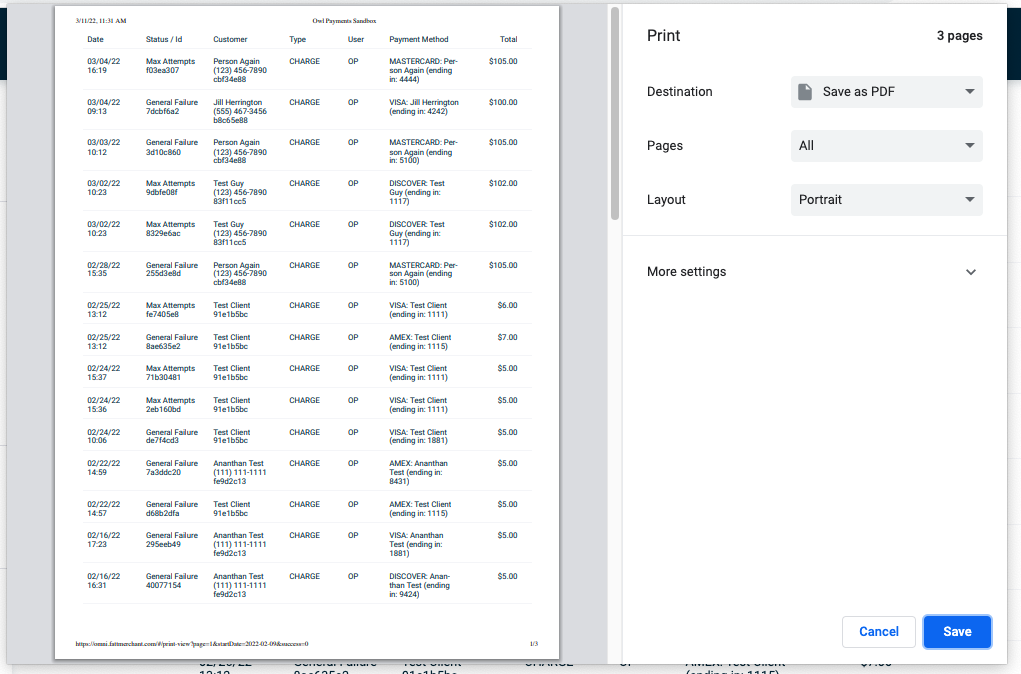
Task: Click transaction id 7a3ddc20
Action: (163, 473)
